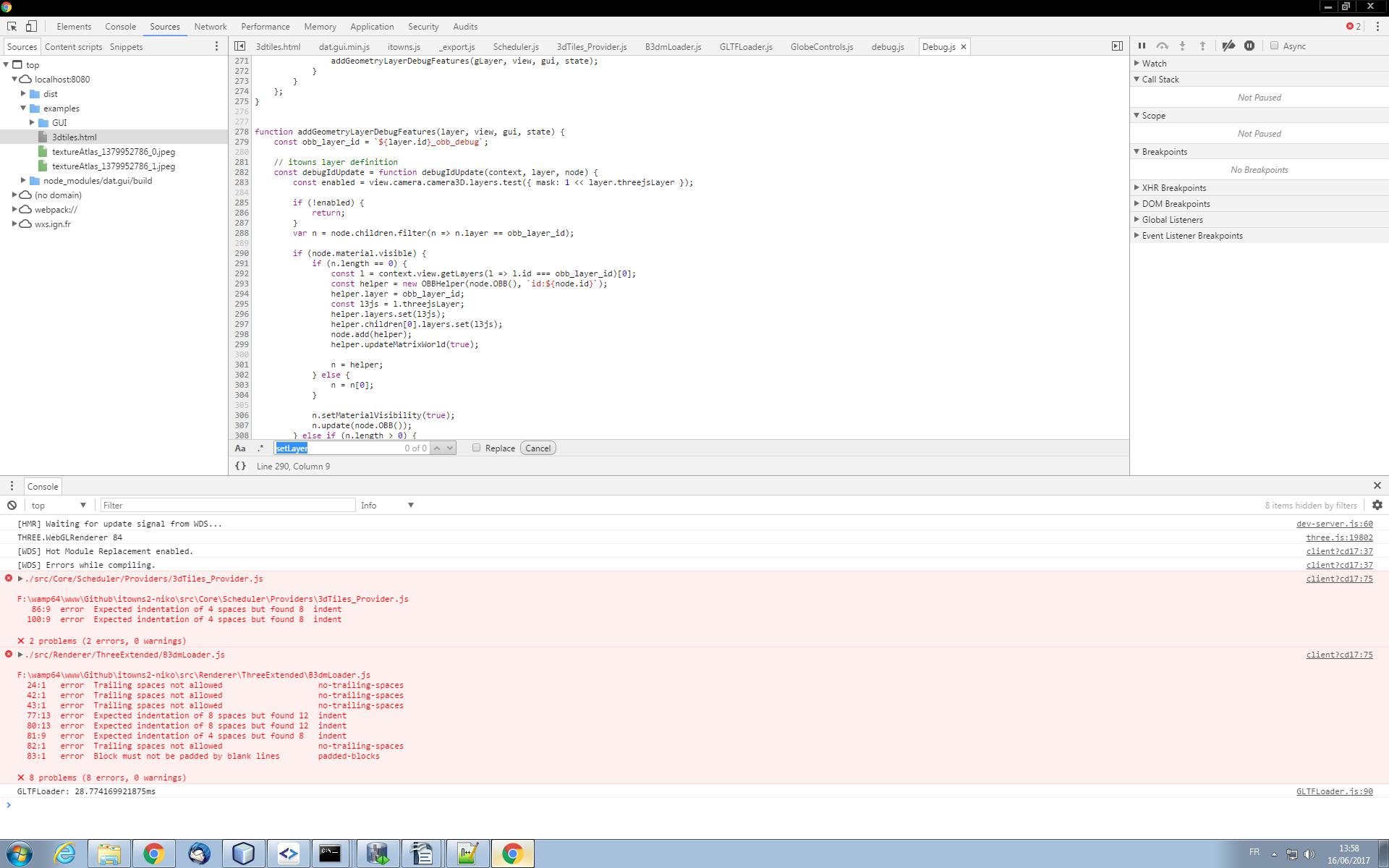Viewport: 1389px width, 868px height.
Task: Step into next function call
Action: 1182,46
